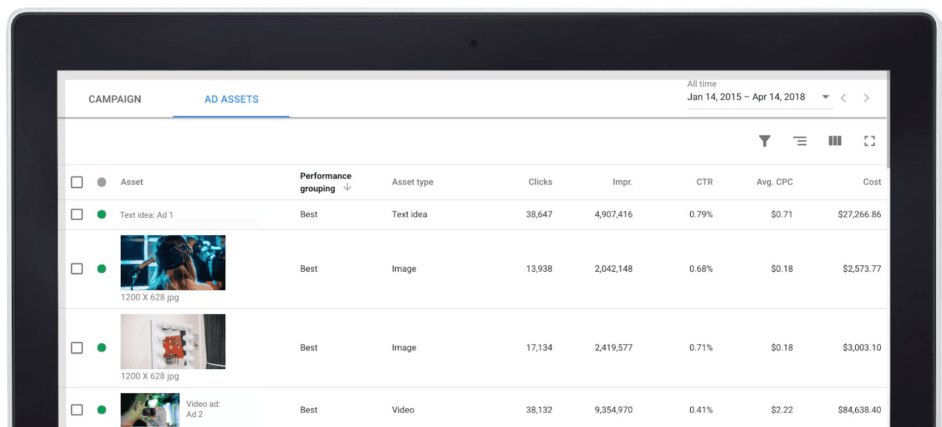Click '1200 X 628 jpg' under concert image
Viewport: 942px width, 427px height.
coord(150,297)
